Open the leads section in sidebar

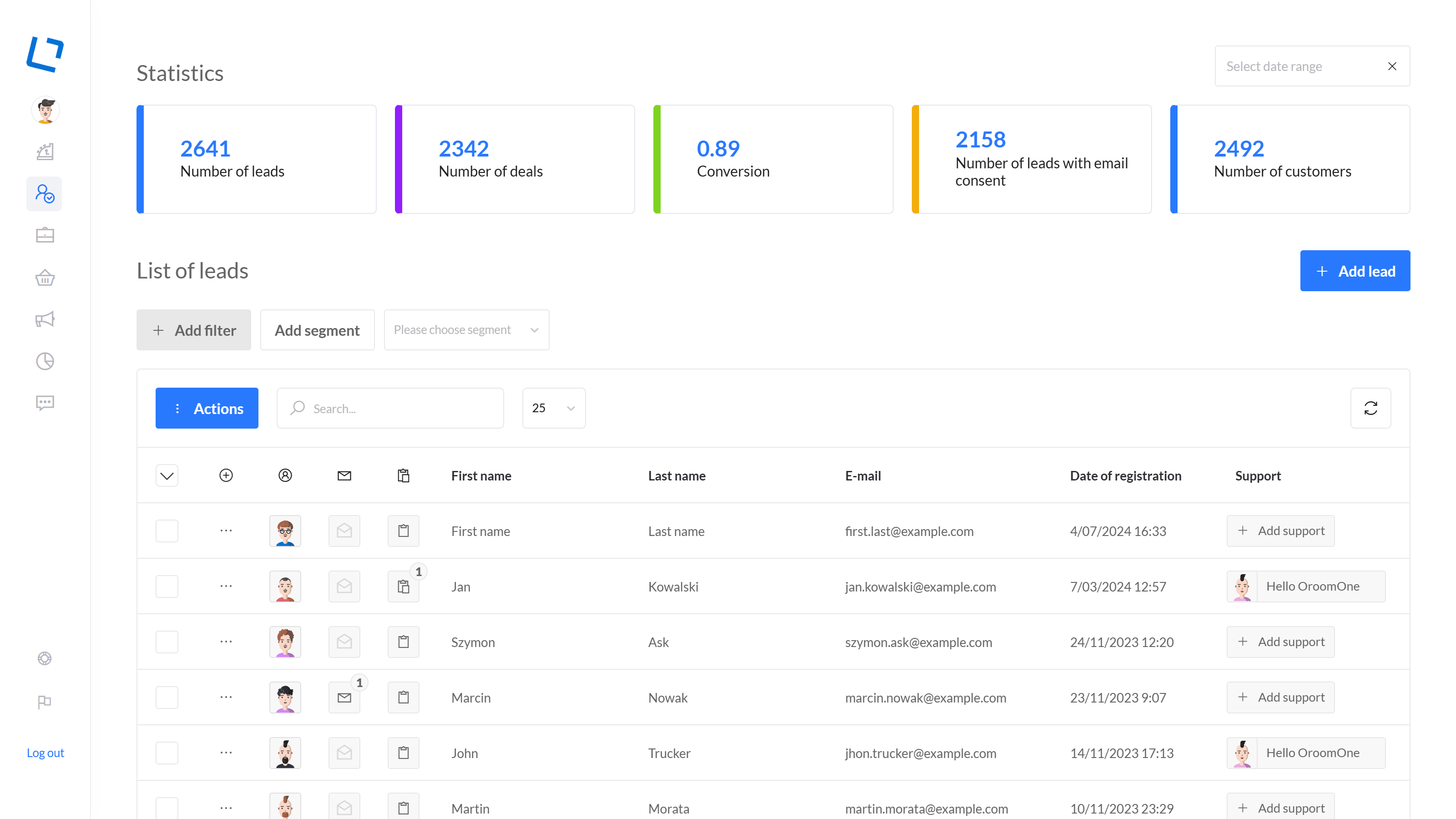[45, 194]
